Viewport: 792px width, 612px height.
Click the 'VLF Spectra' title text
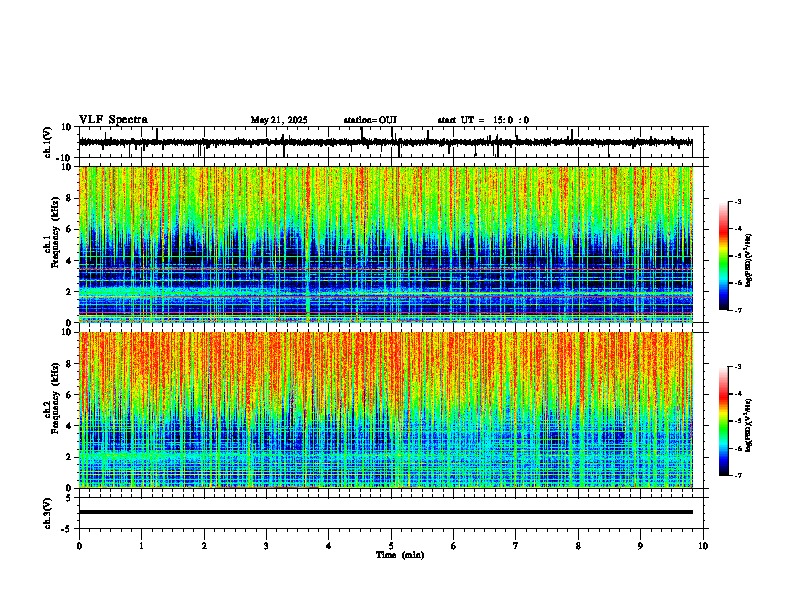113,120
